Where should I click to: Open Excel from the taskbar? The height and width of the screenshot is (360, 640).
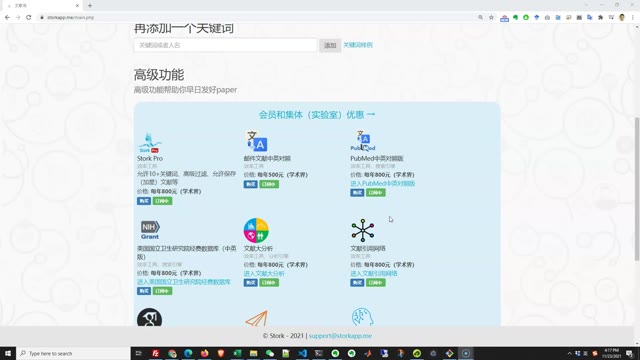(x=237, y=353)
